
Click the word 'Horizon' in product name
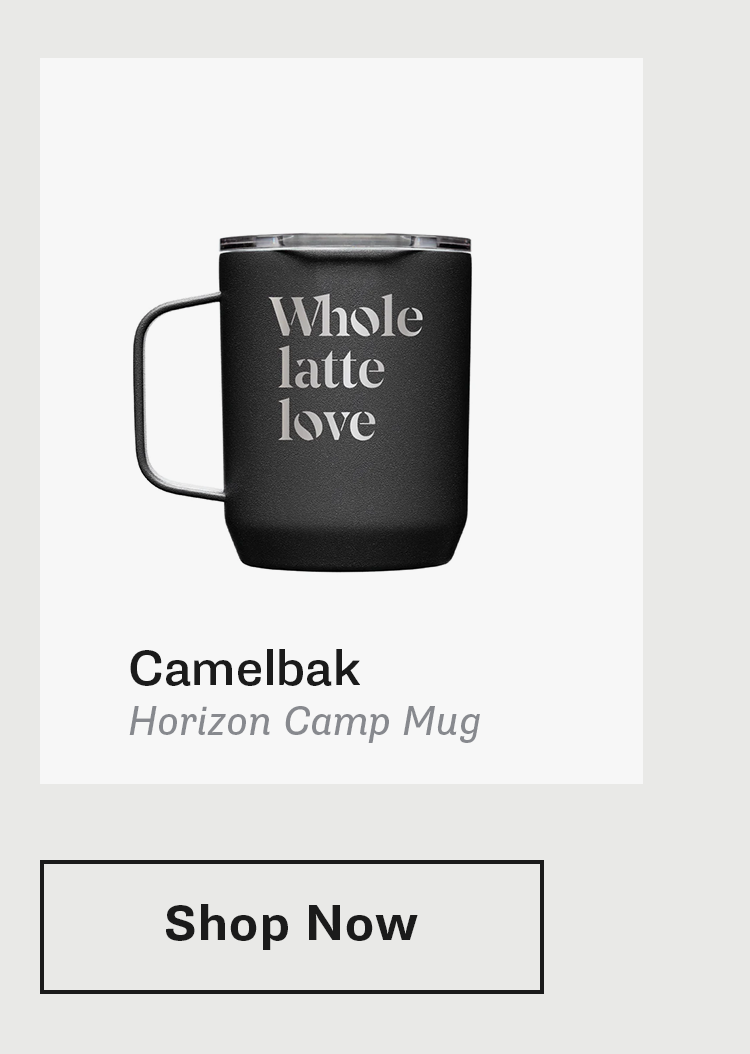coord(200,721)
